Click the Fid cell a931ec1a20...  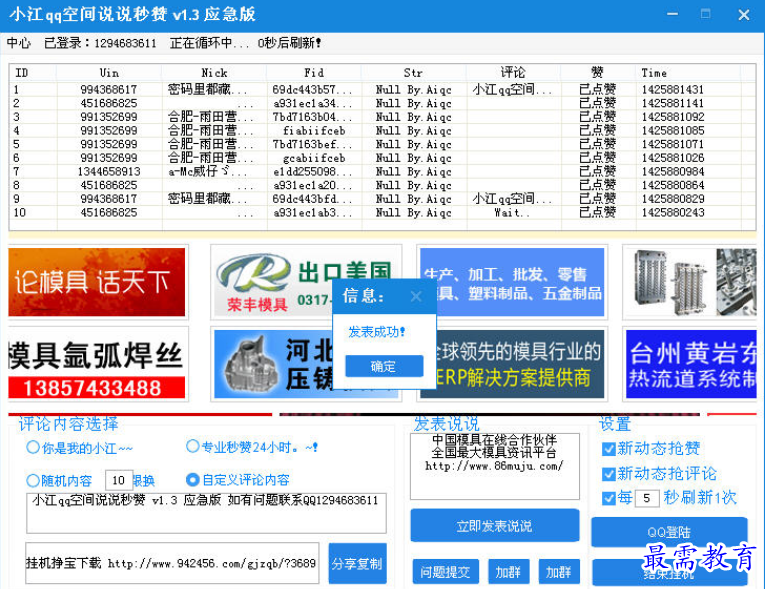click(x=312, y=185)
